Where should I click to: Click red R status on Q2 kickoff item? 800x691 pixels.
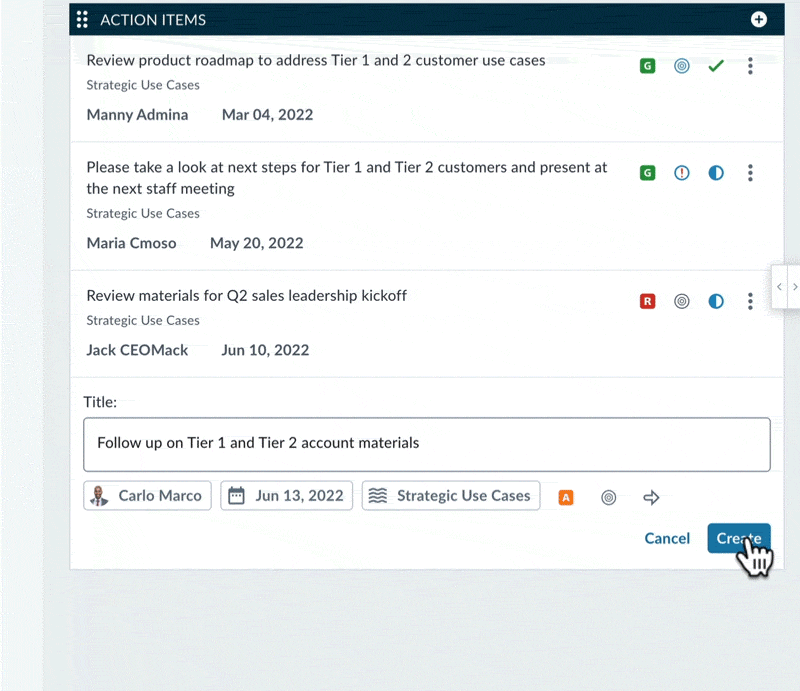[x=647, y=301]
